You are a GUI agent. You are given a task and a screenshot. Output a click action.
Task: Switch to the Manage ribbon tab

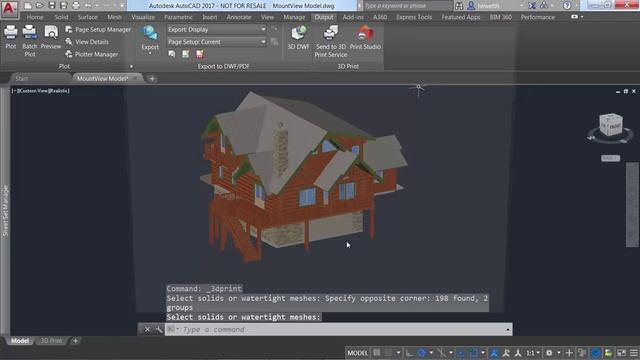coord(294,17)
